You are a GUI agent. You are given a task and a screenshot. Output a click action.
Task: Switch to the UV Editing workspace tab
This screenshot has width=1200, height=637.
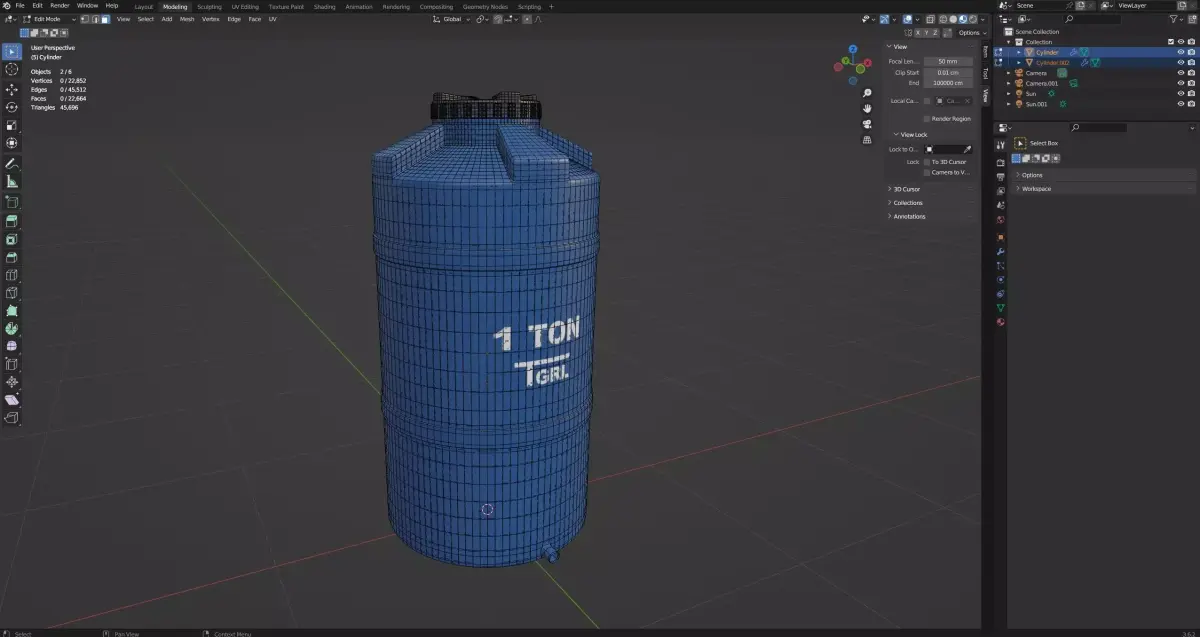click(245, 6)
